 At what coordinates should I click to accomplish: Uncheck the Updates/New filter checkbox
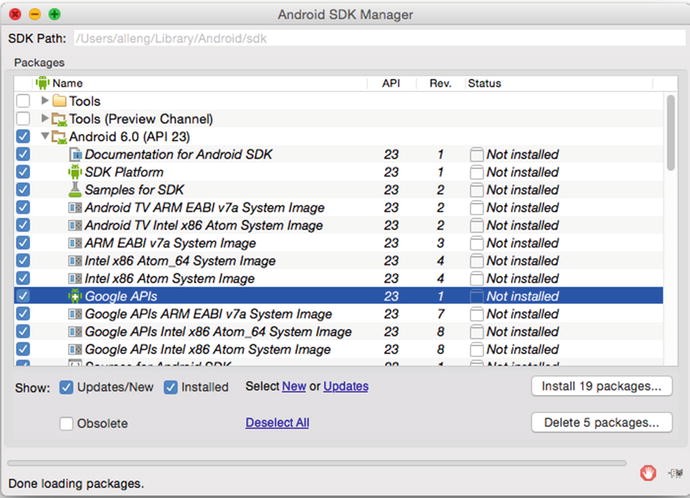tap(66, 387)
